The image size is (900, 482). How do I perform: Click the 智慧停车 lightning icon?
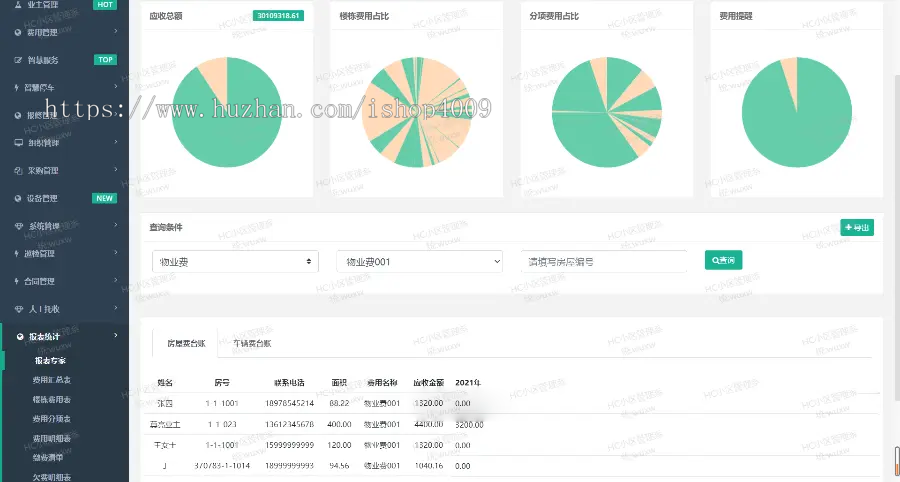[x=17, y=87]
